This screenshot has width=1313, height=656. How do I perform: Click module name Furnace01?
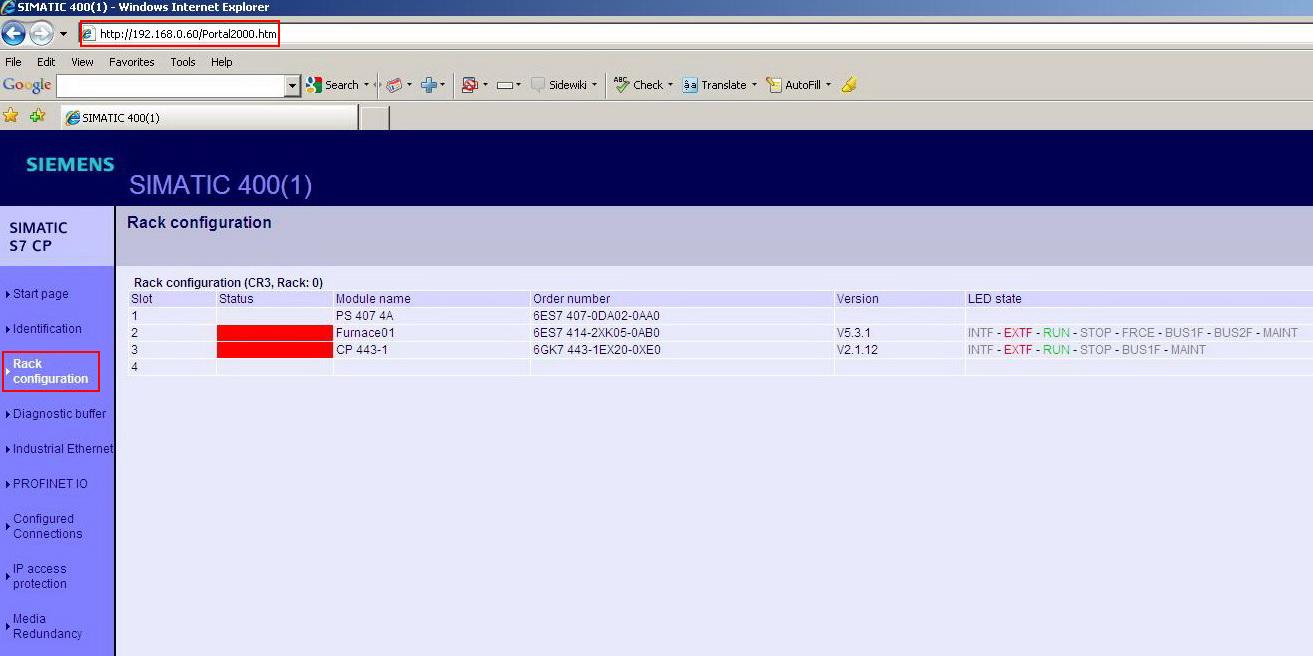pyautogui.click(x=366, y=333)
